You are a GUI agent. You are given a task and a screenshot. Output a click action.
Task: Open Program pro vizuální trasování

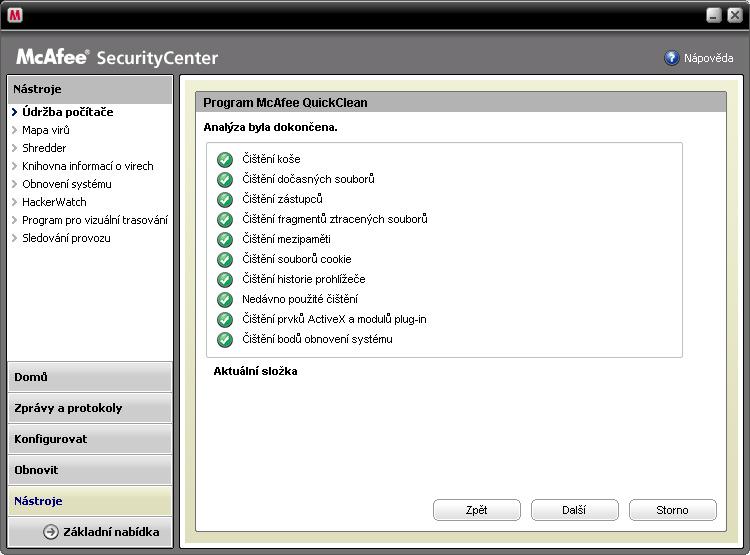point(95,220)
